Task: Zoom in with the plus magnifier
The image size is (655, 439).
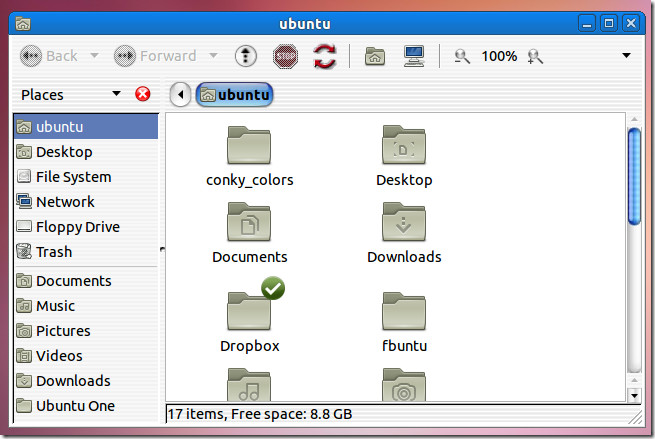Action: (x=535, y=56)
